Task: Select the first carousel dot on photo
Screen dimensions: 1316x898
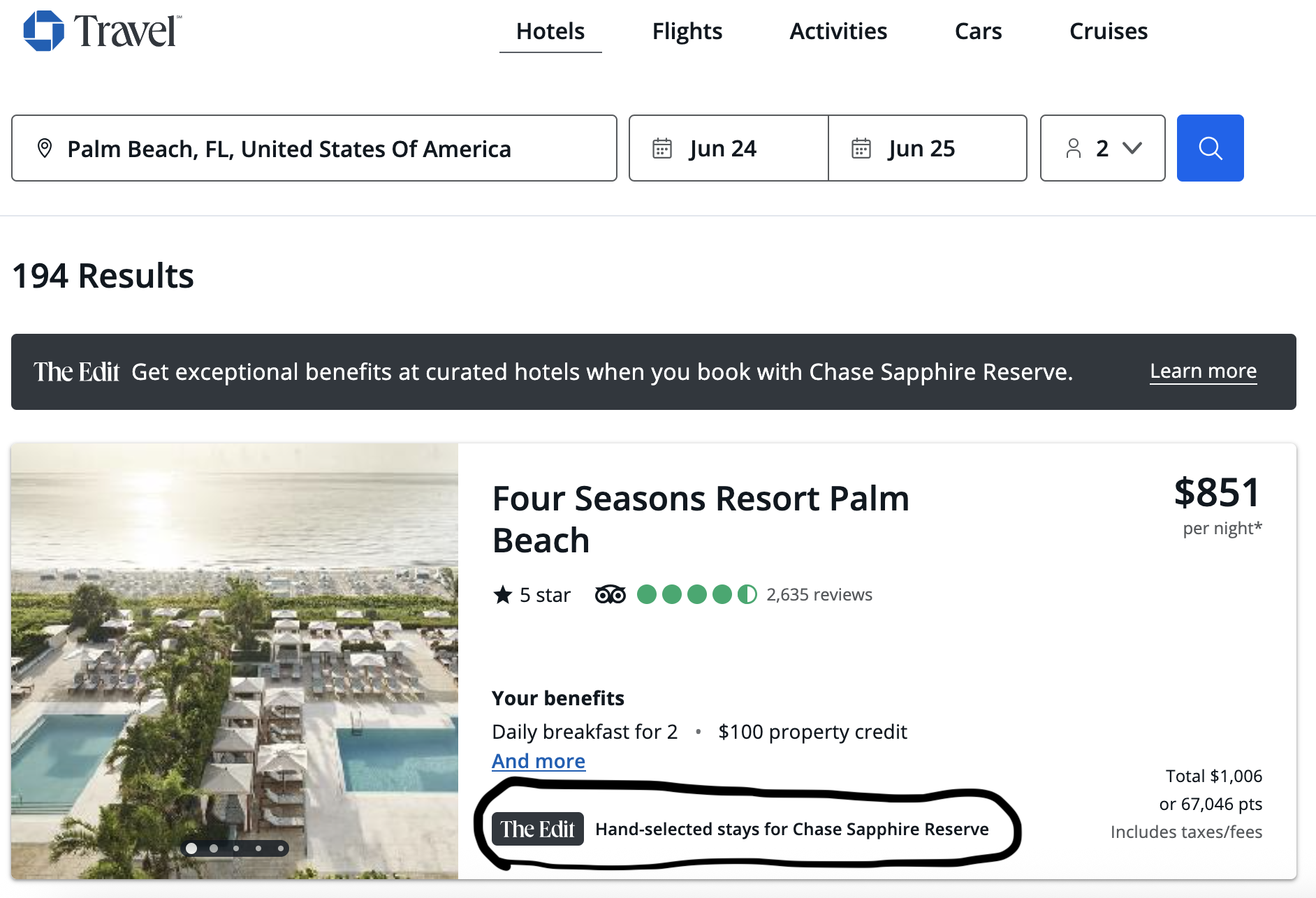Action: coord(191,848)
